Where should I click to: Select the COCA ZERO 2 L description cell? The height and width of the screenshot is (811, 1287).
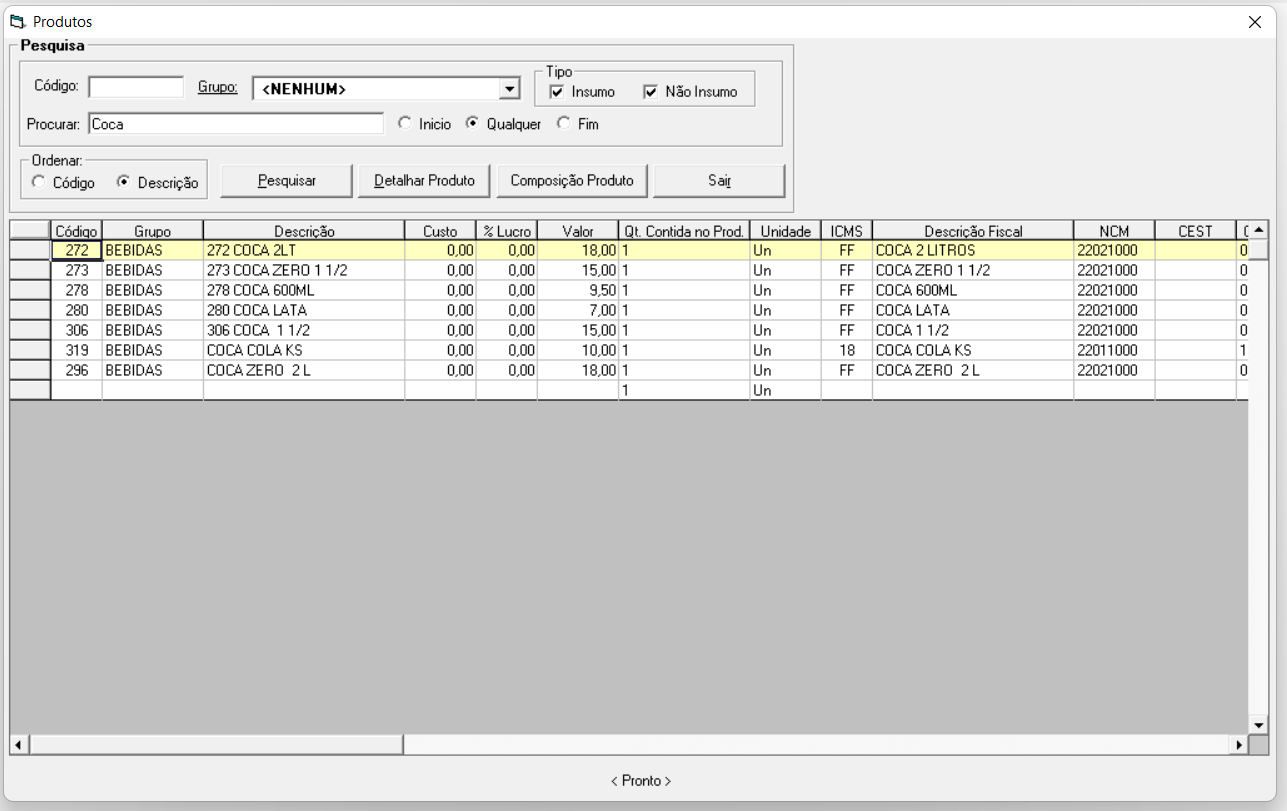[304, 370]
